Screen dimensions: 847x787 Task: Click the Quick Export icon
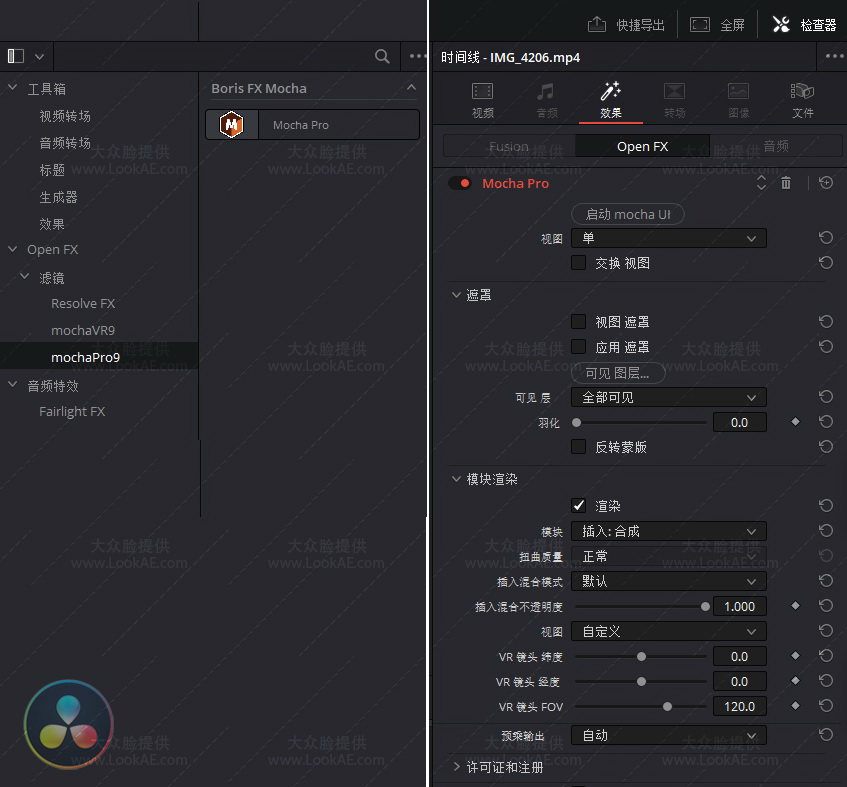(597, 25)
